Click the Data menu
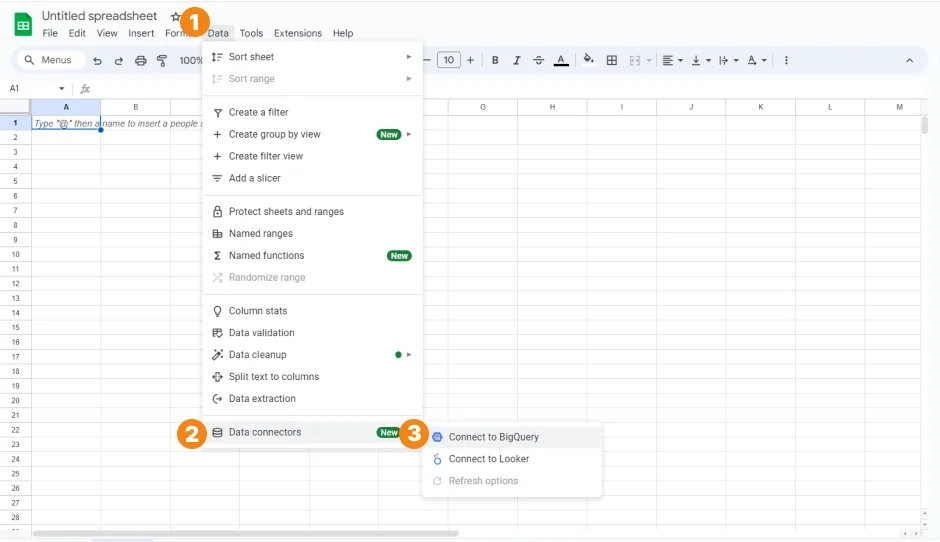 (x=218, y=33)
